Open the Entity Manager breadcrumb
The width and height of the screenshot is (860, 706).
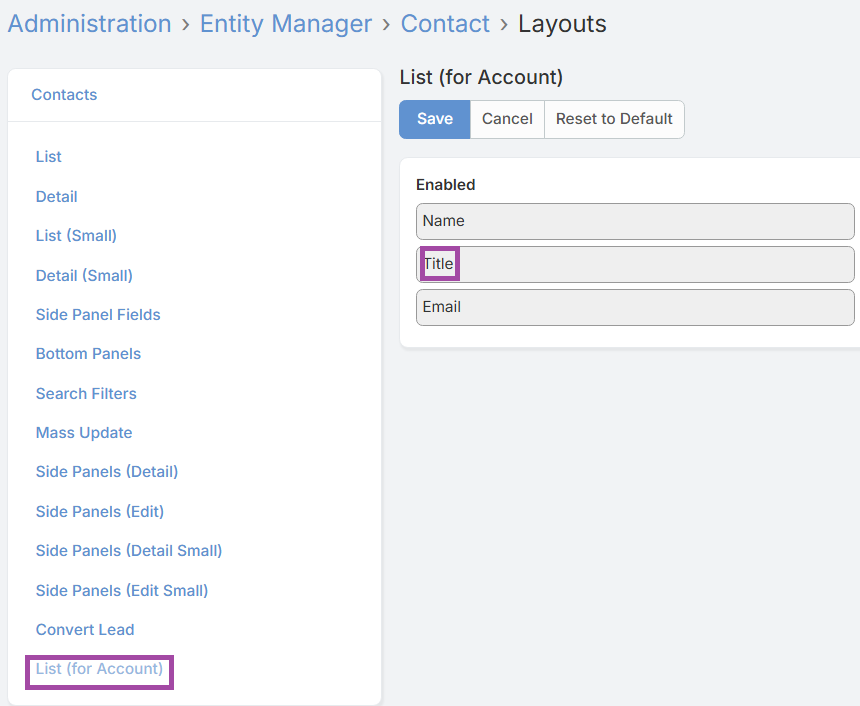(286, 24)
